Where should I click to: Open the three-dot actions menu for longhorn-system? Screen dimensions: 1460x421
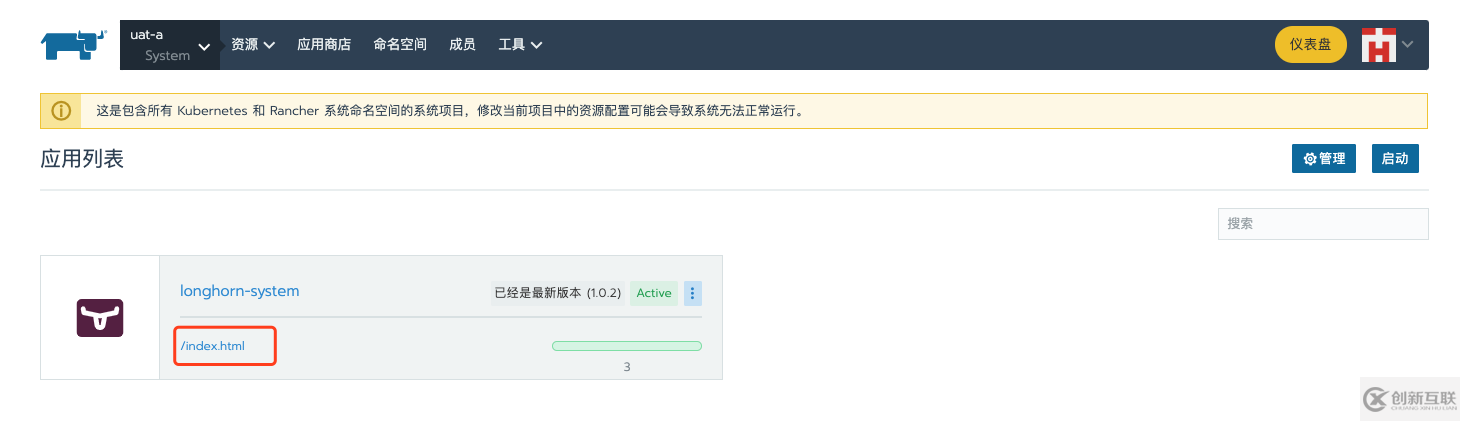pos(693,293)
